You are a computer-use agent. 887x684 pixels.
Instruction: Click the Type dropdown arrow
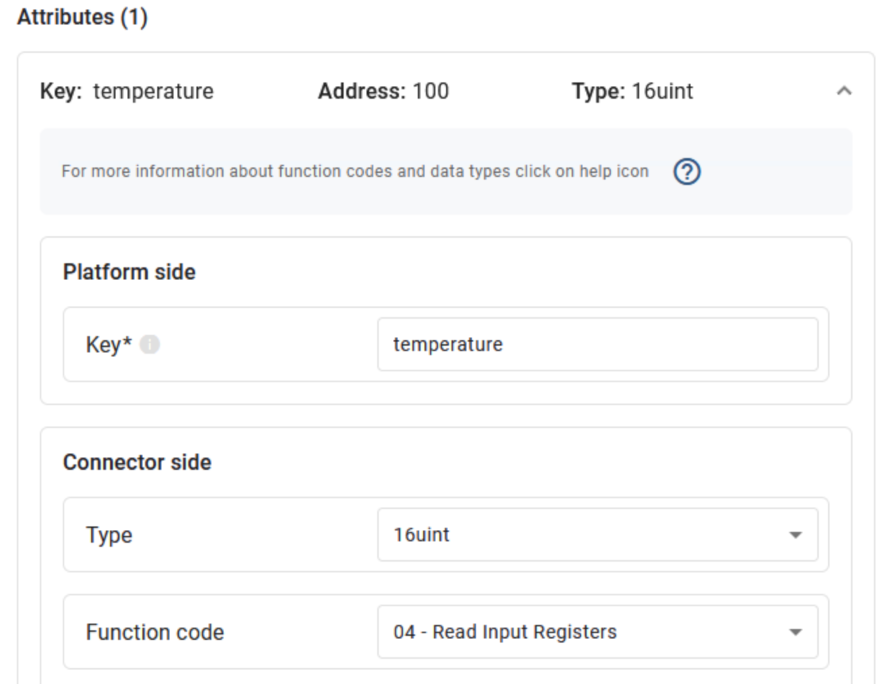(795, 535)
